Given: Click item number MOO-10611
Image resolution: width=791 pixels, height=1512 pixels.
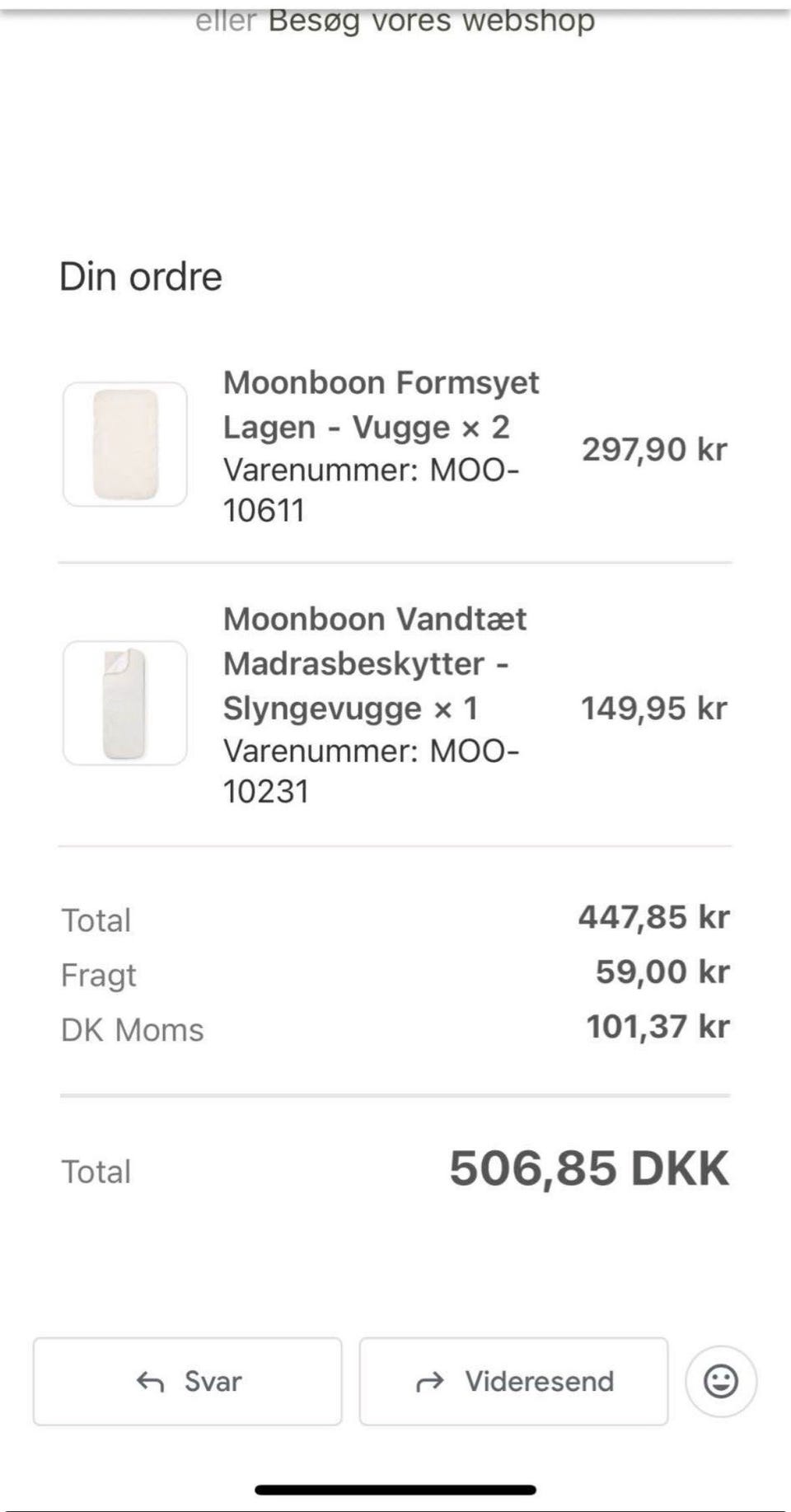Looking at the screenshot, I should click(x=371, y=490).
